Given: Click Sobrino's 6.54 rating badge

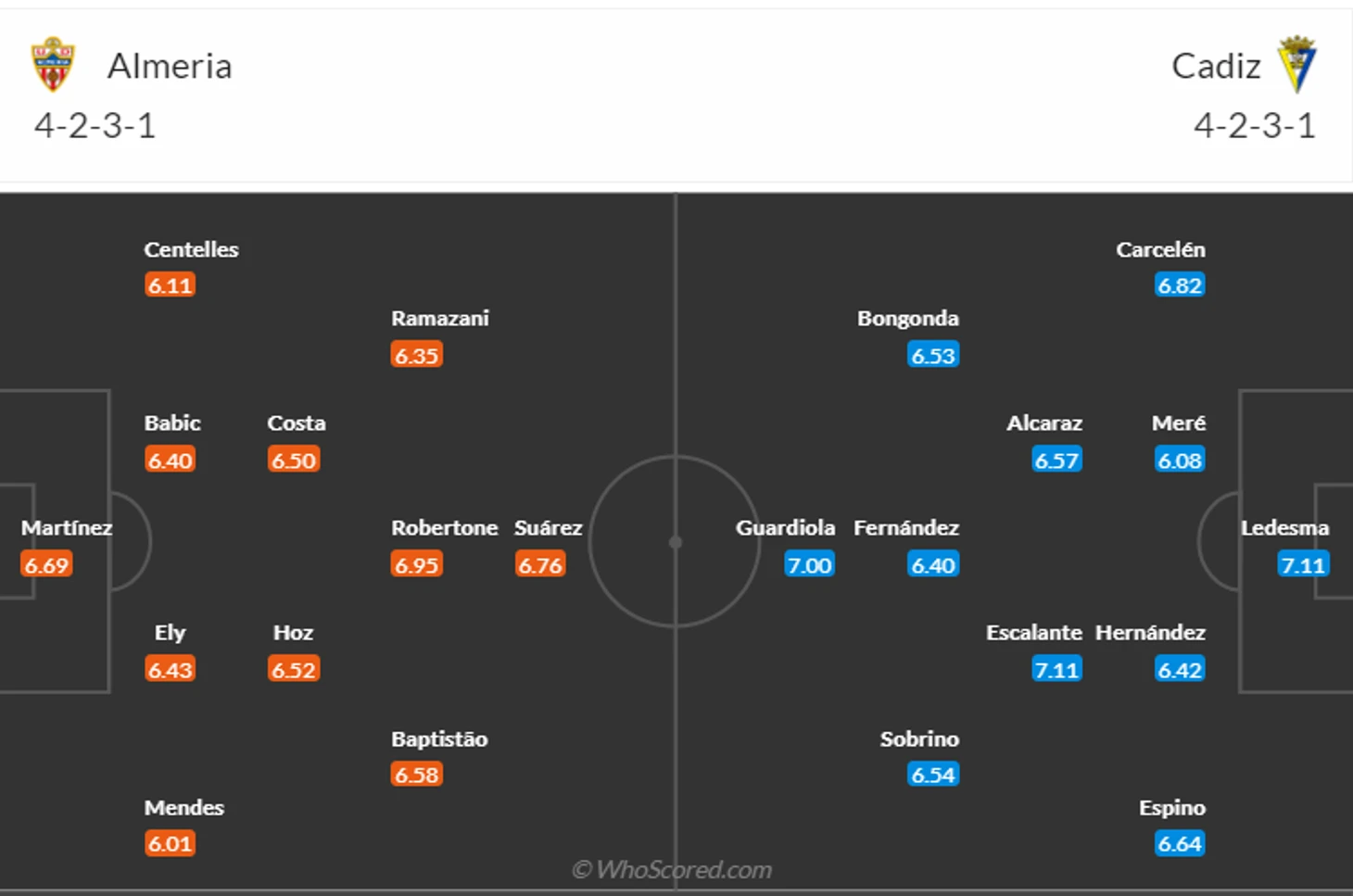Looking at the screenshot, I should click(933, 775).
